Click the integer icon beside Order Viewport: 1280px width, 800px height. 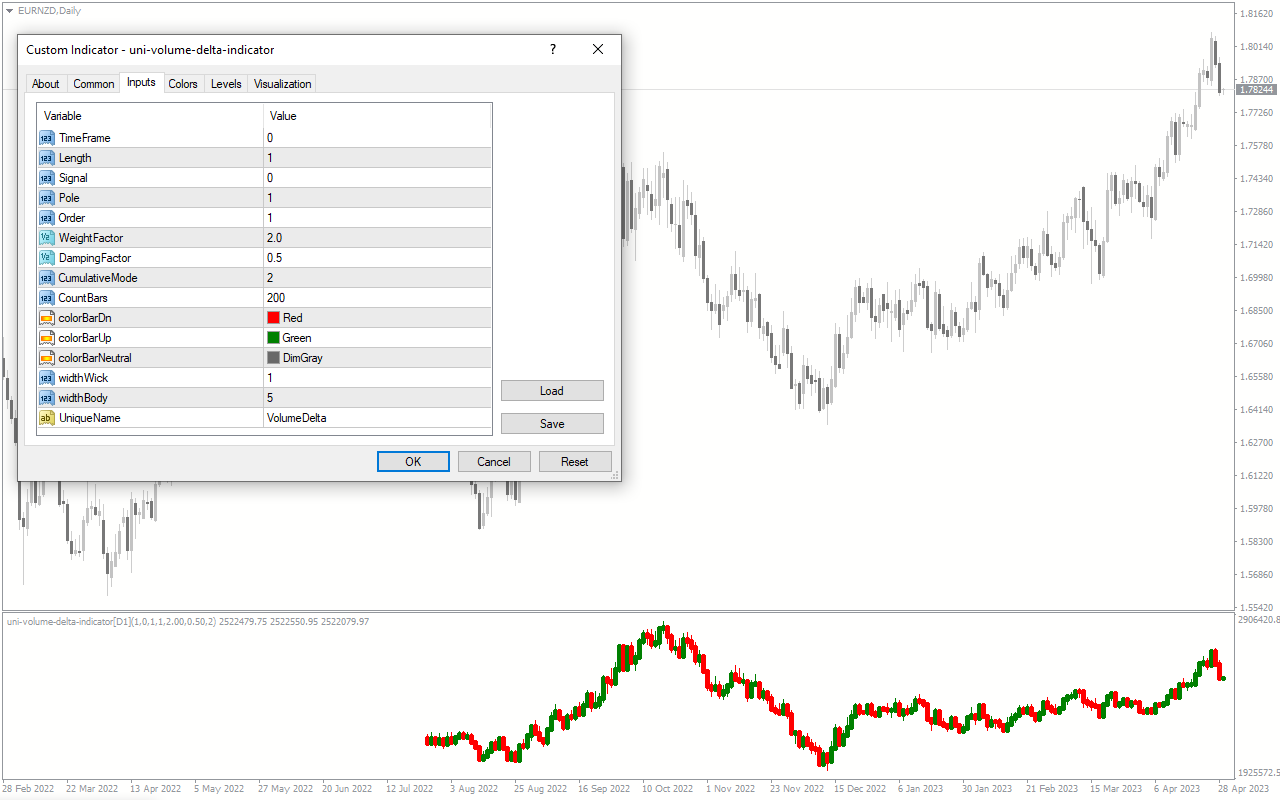click(x=47, y=218)
